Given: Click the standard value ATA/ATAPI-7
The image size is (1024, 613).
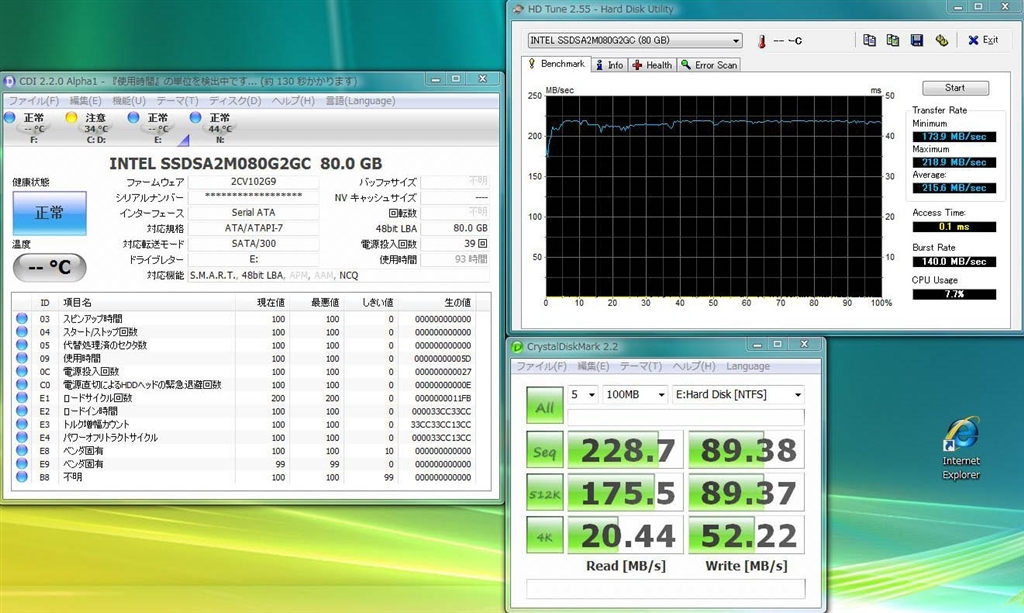Looking at the screenshot, I should point(253,228).
